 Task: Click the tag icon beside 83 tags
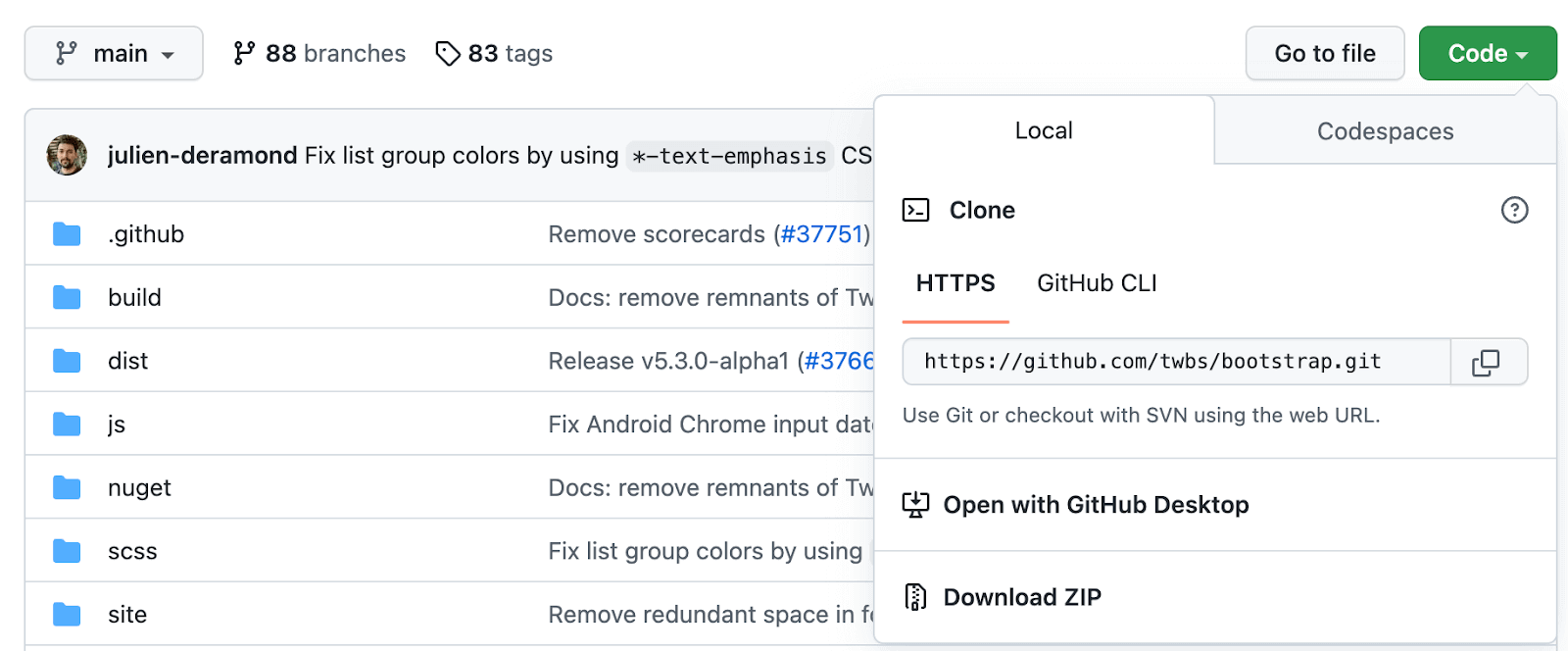pos(448,54)
